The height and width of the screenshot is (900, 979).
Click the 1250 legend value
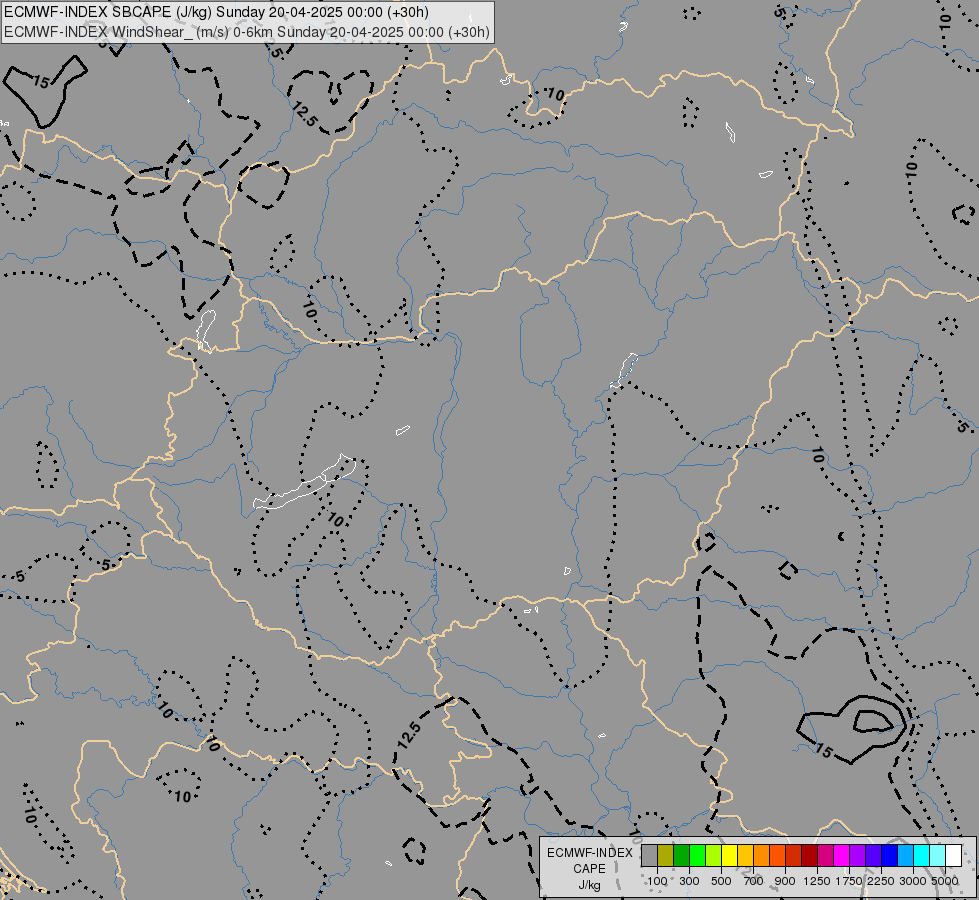(x=817, y=881)
